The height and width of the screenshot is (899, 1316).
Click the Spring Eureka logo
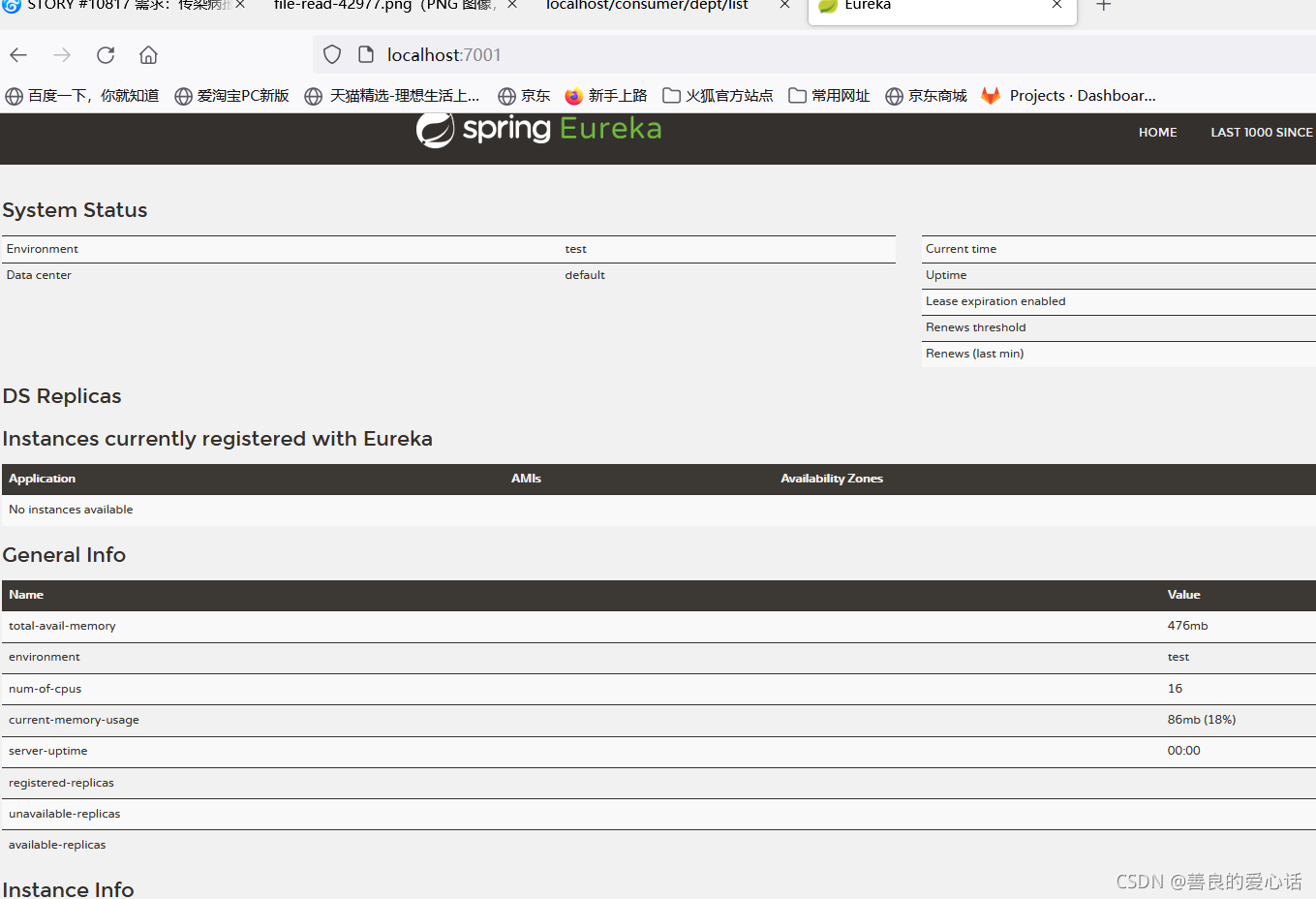coord(538,130)
